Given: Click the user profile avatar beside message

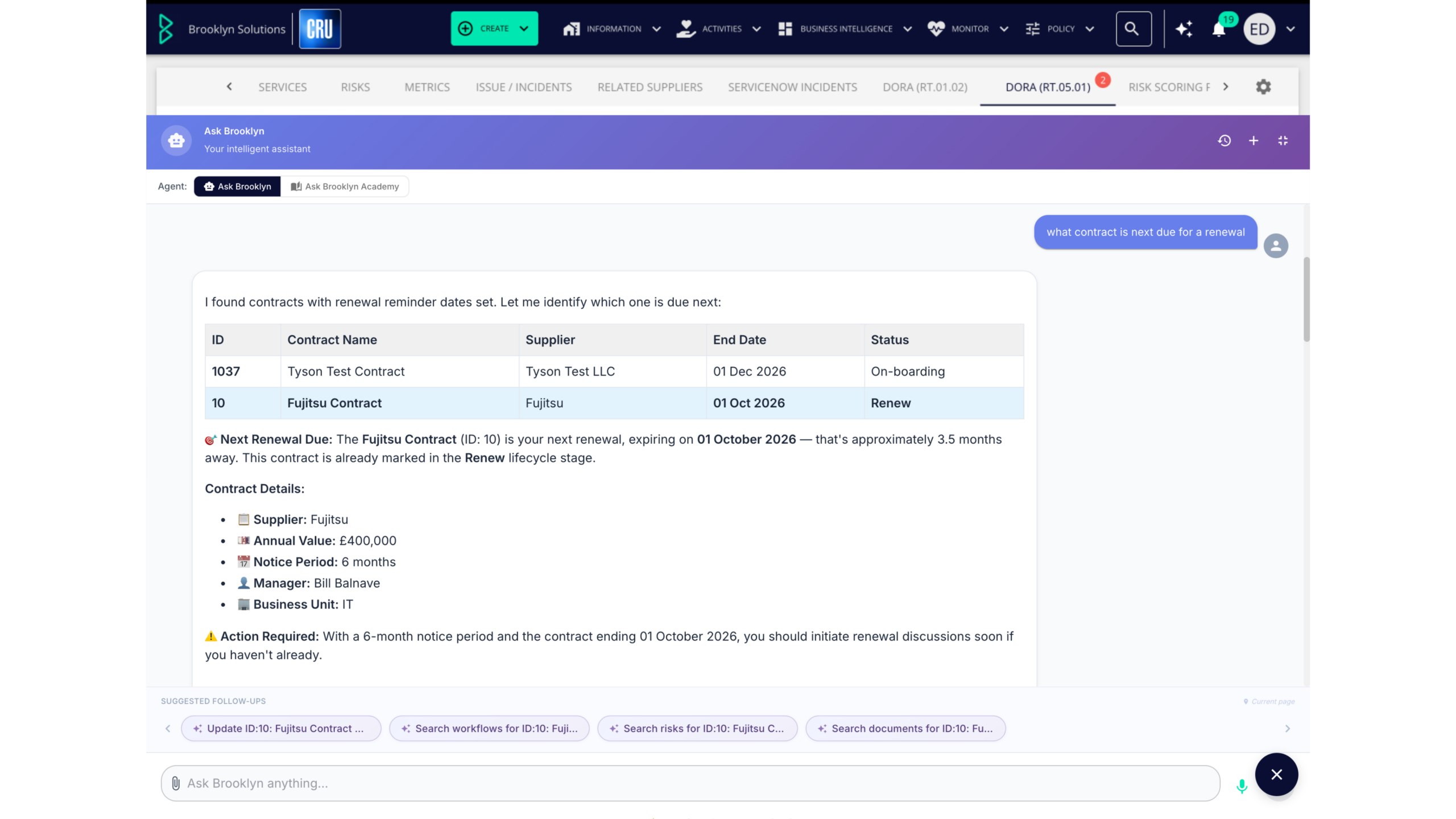Looking at the screenshot, I should [x=1276, y=246].
